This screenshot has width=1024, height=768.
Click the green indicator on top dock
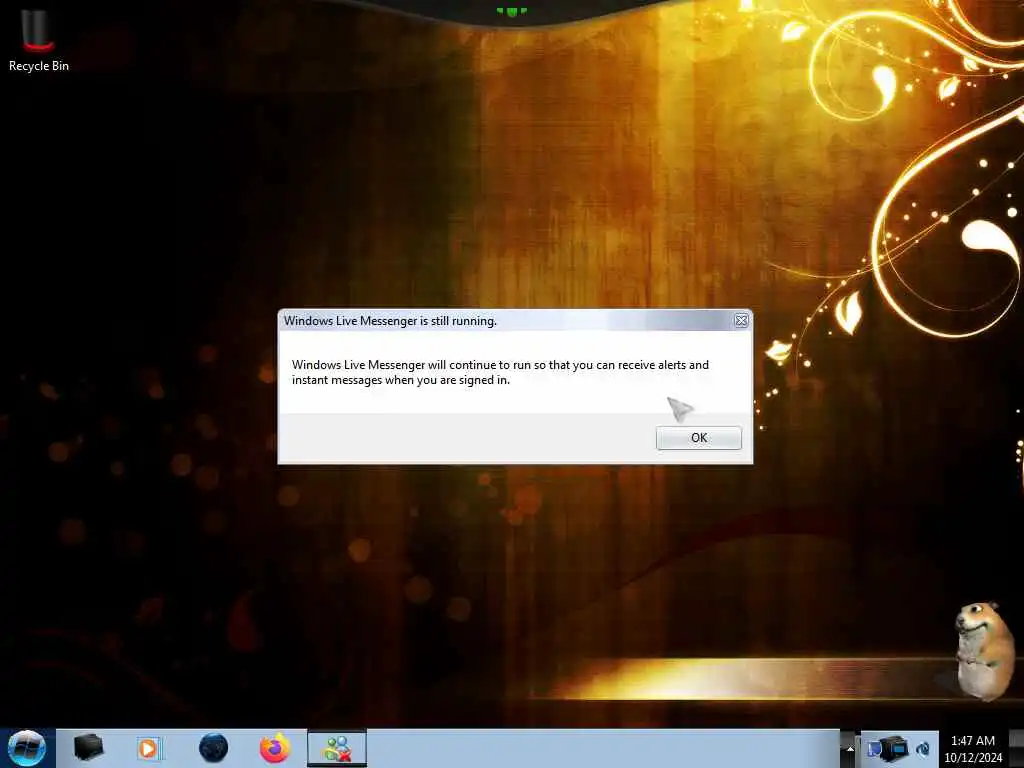coord(512,11)
